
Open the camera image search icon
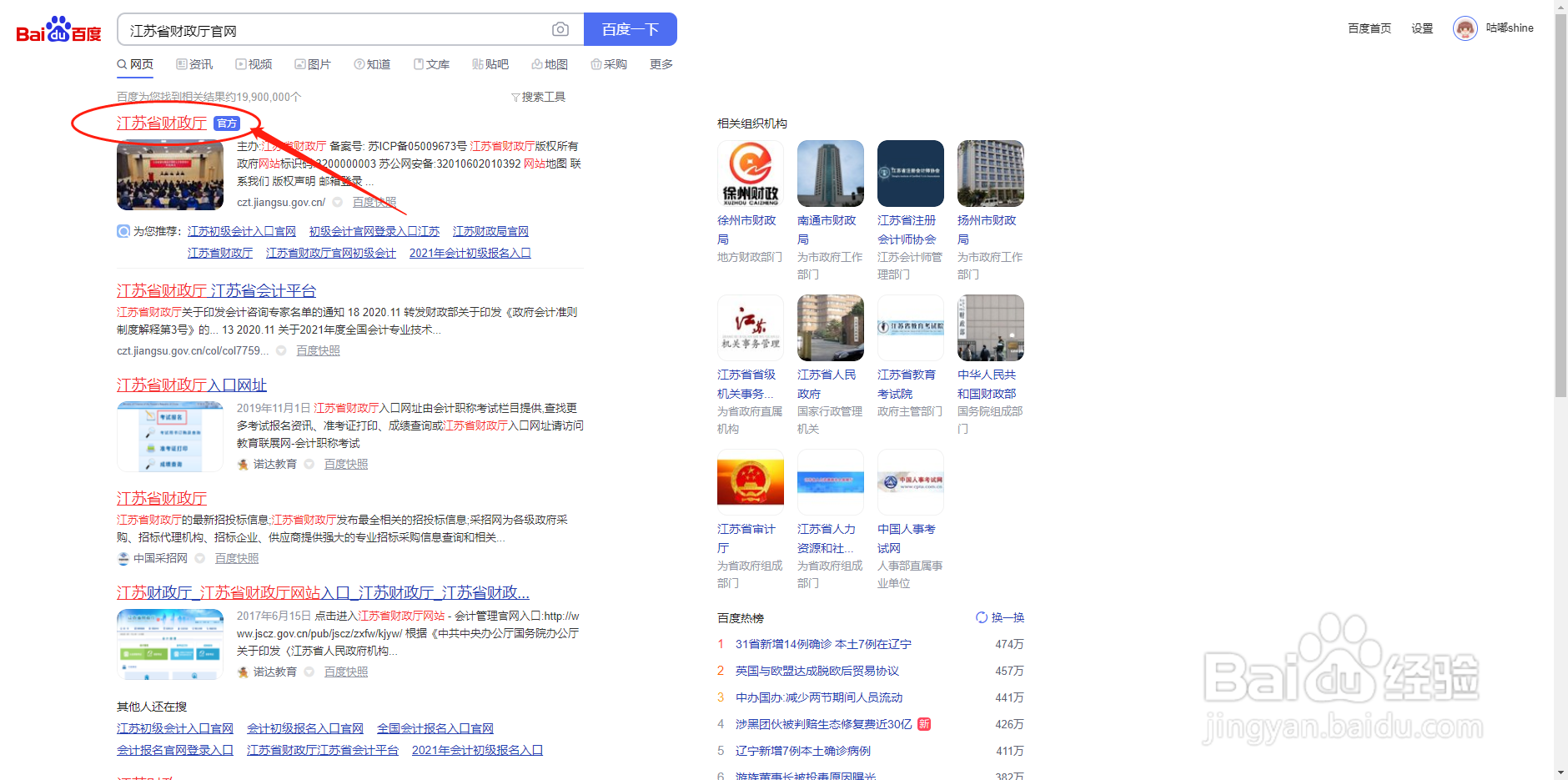pos(560,30)
